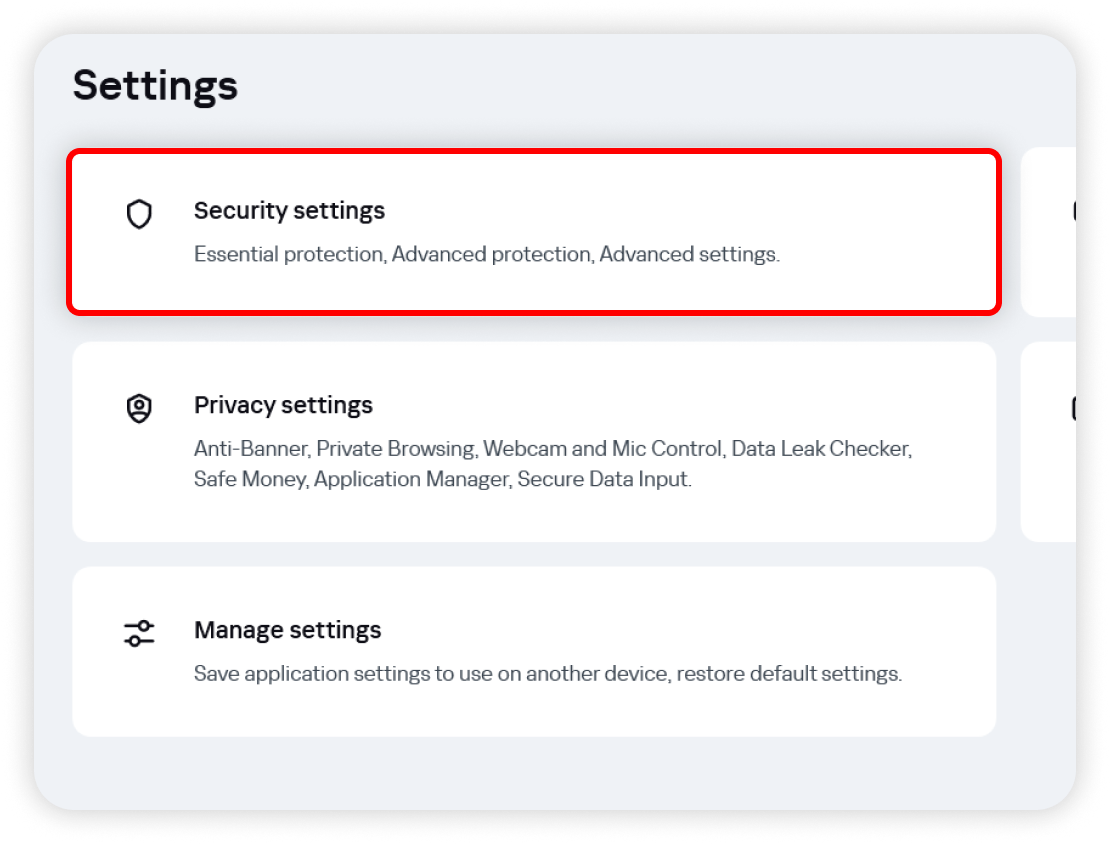Open Manage settings by its title
The image size is (1110, 844).
(287, 630)
